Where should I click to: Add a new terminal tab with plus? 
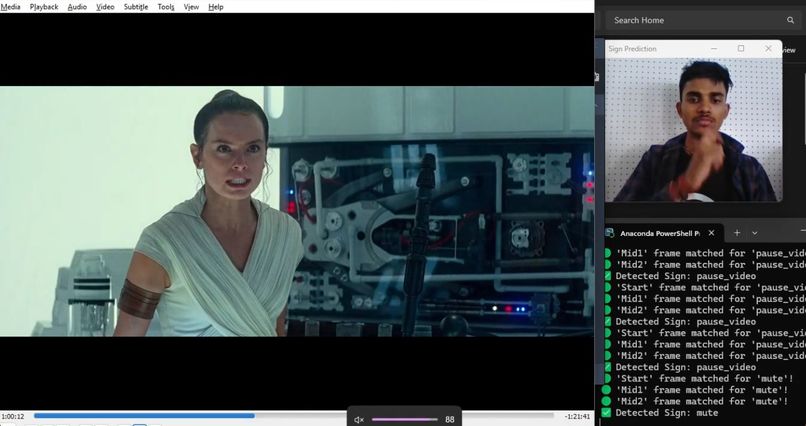(x=737, y=233)
